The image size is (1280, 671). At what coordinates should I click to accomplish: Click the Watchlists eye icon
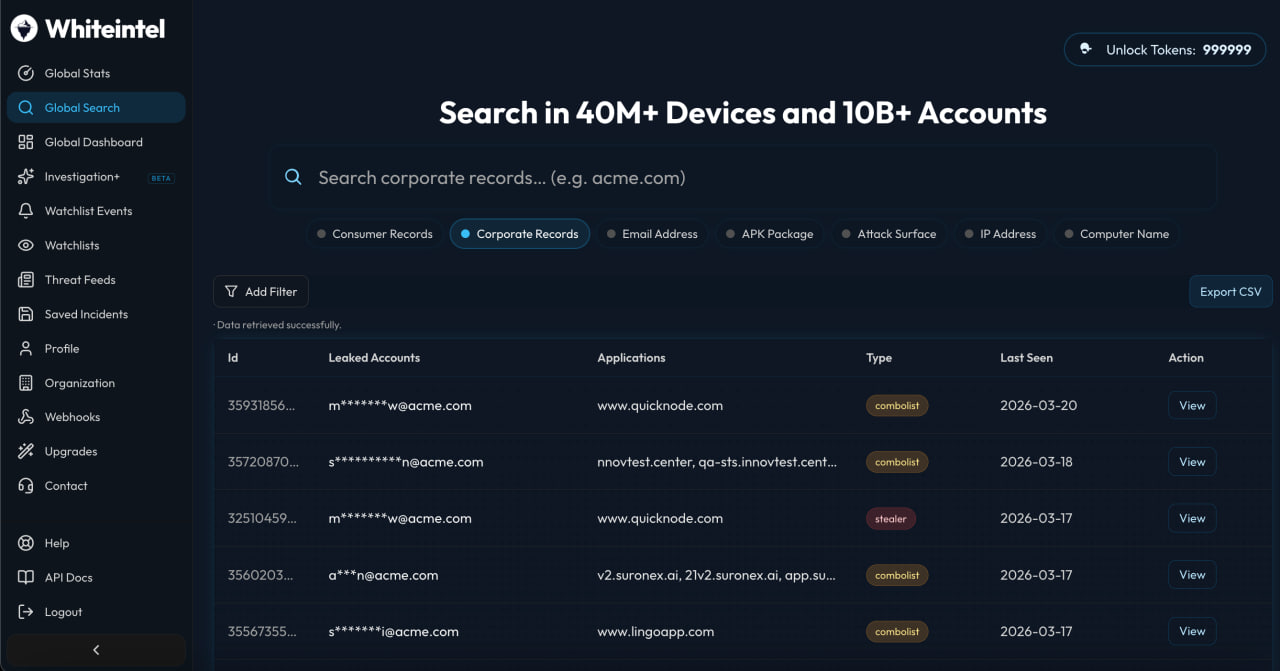[26, 245]
